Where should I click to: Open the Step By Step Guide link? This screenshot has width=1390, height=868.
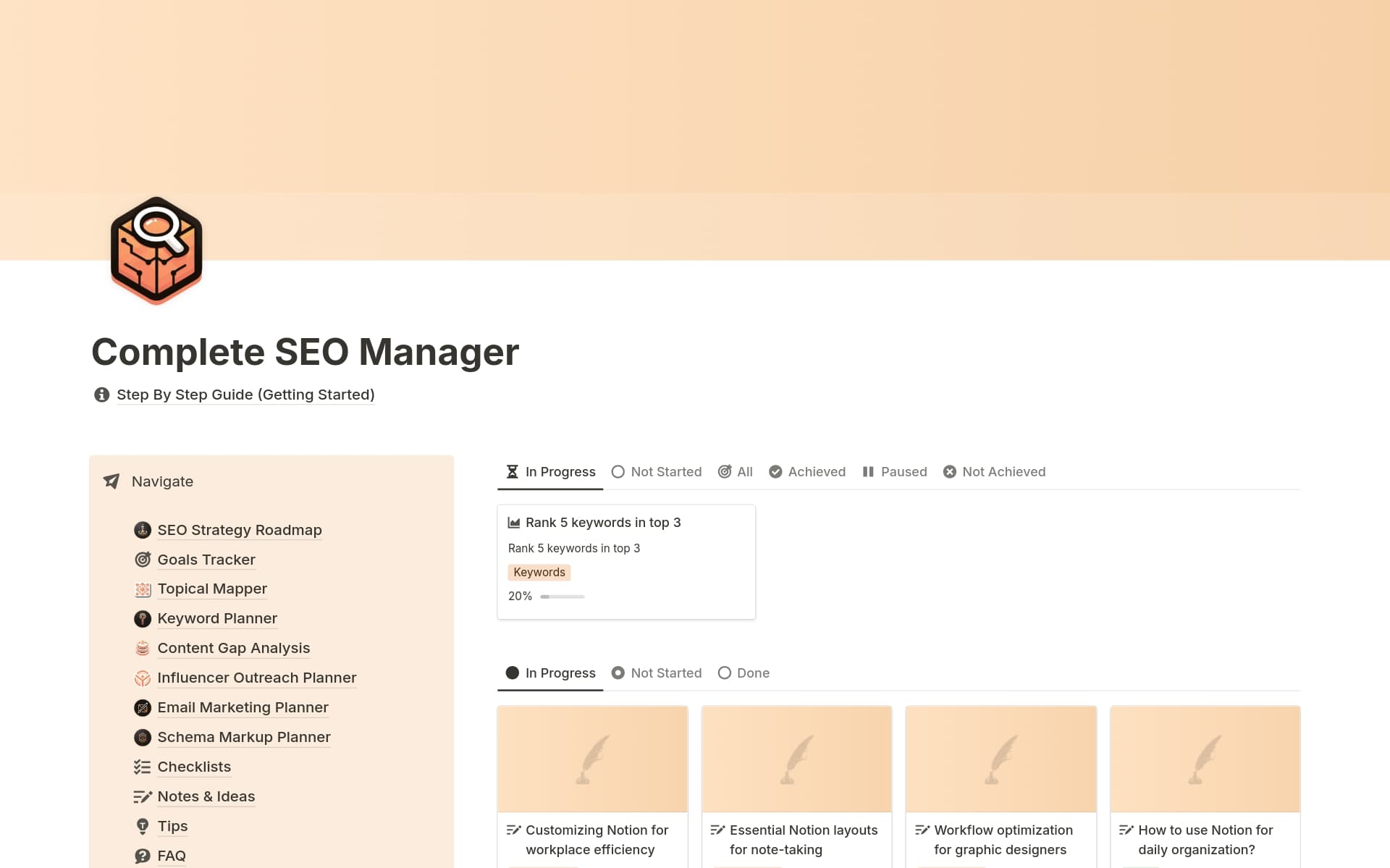tap(245, 395)
